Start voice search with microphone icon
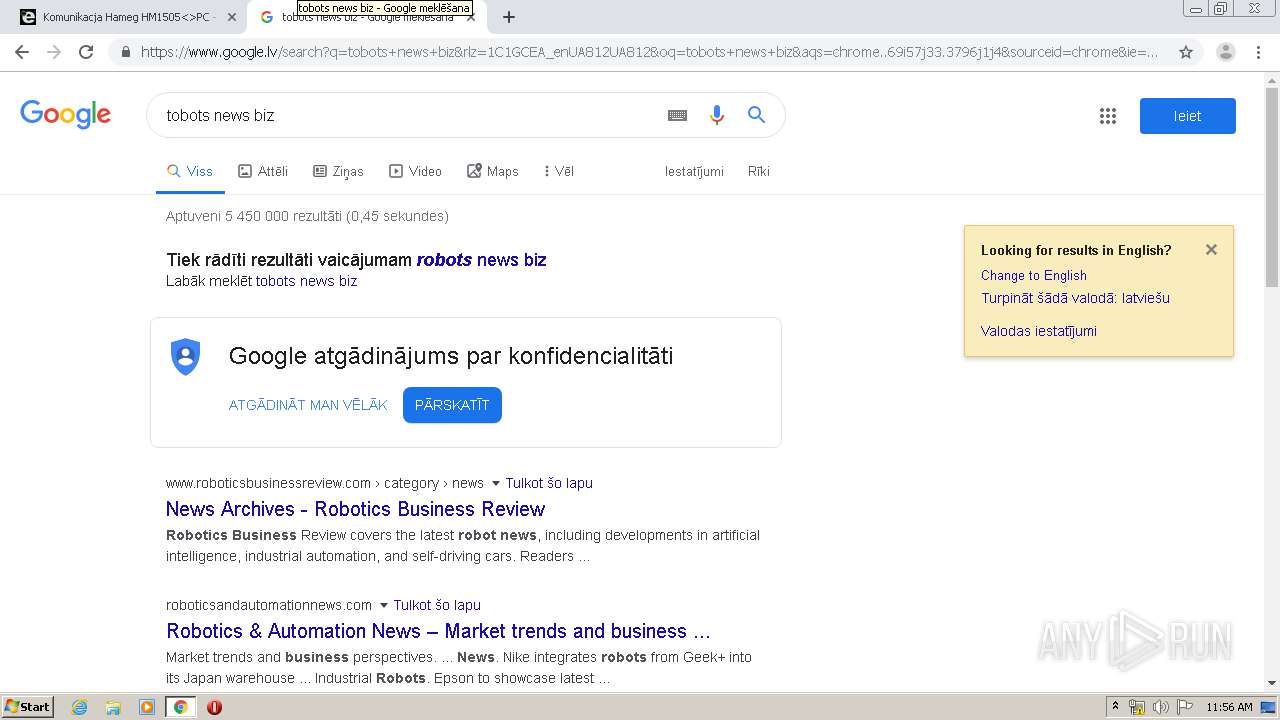Image resolution: width=1280 pixels, height=720 pixels. tap(716, 115)
